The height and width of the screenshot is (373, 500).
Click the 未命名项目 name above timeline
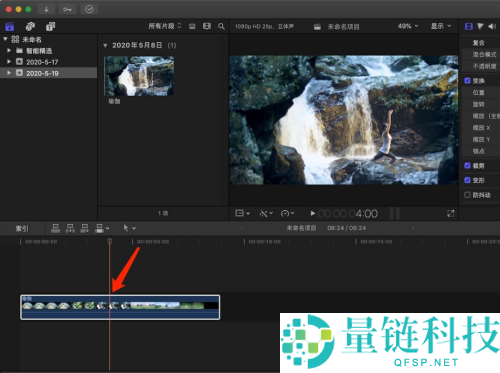[301, 228]
